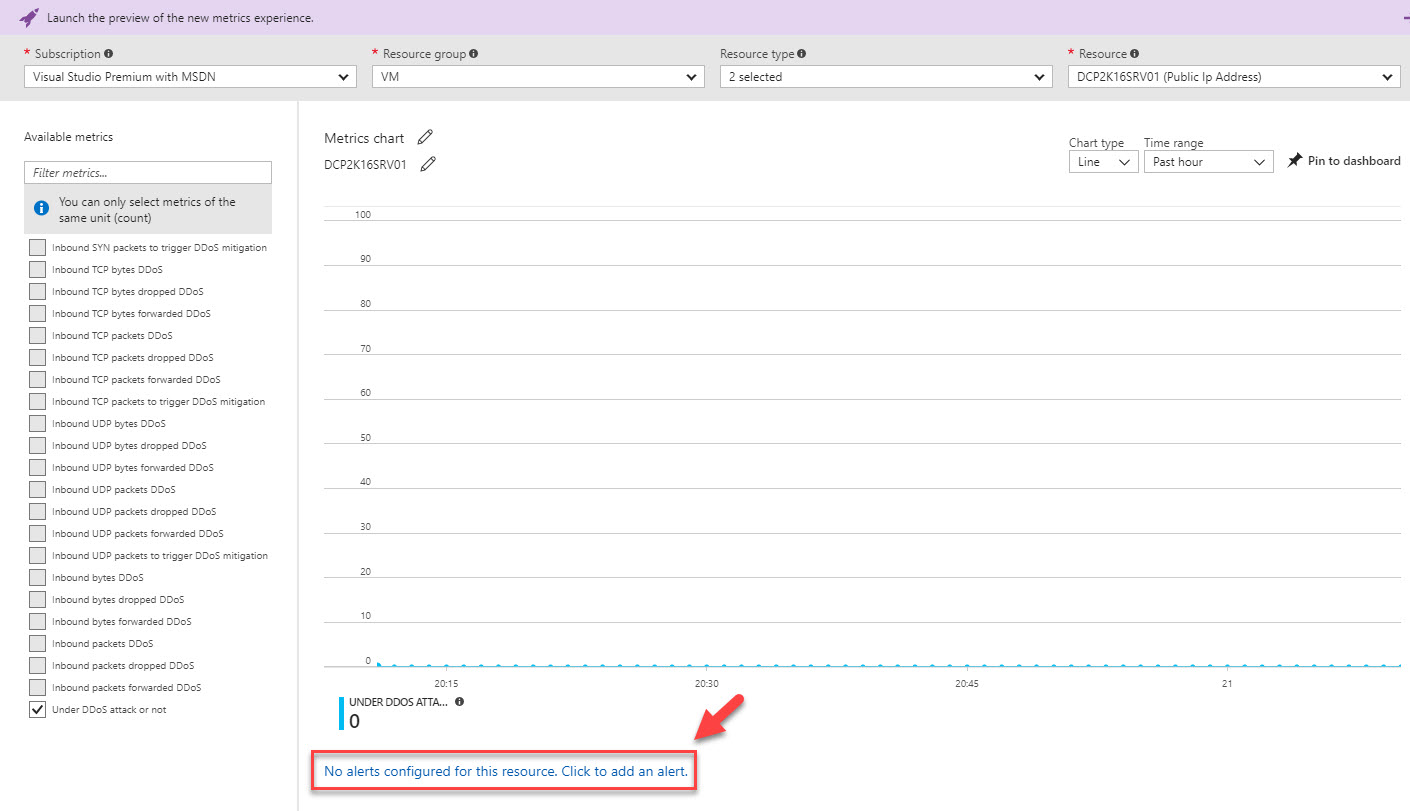
Task: Enable Inbound TCP bytes DDoS metric
Action: (37, 270)
